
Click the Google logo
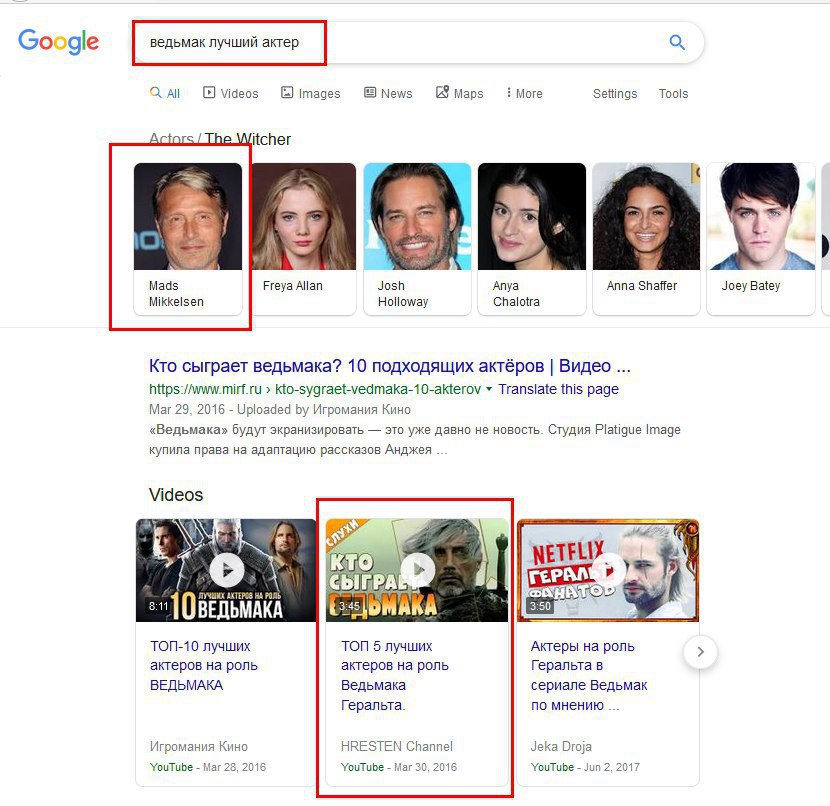[x=58, y=42]
